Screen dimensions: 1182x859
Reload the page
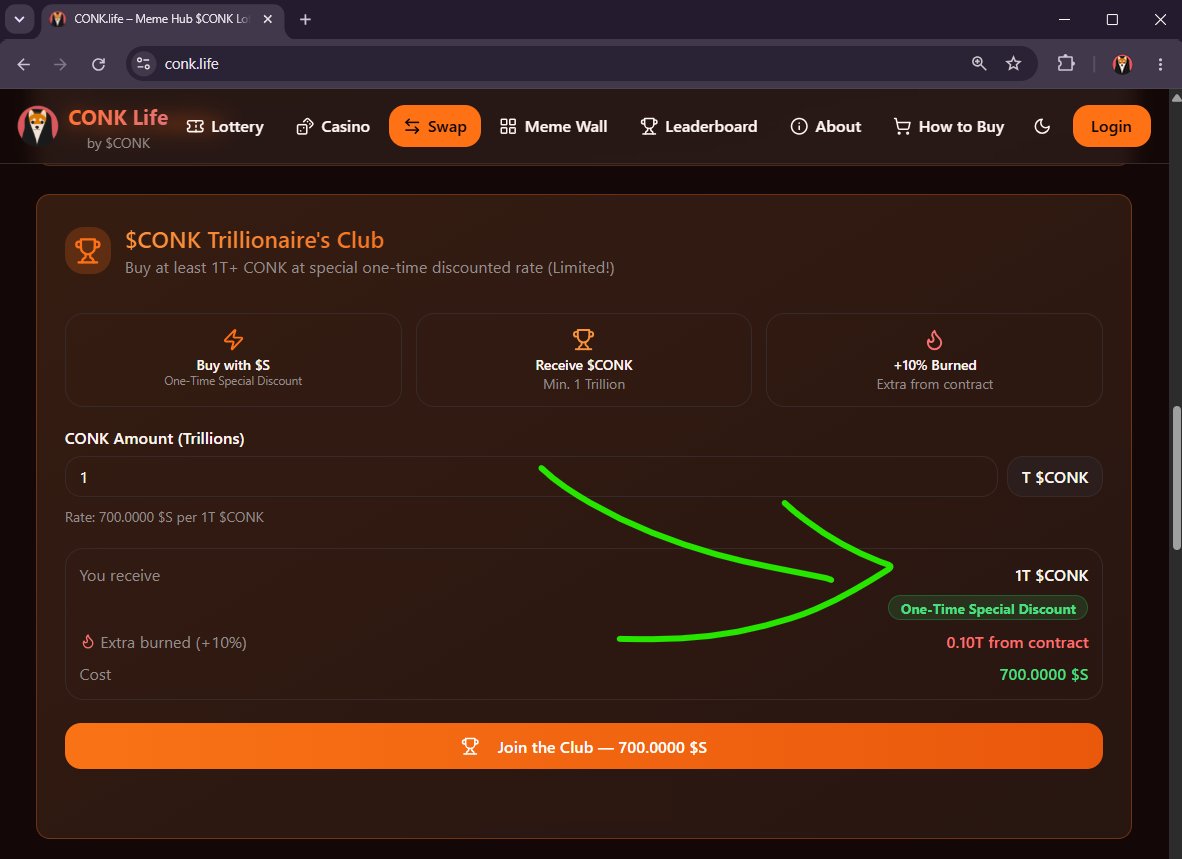[98, 64]
